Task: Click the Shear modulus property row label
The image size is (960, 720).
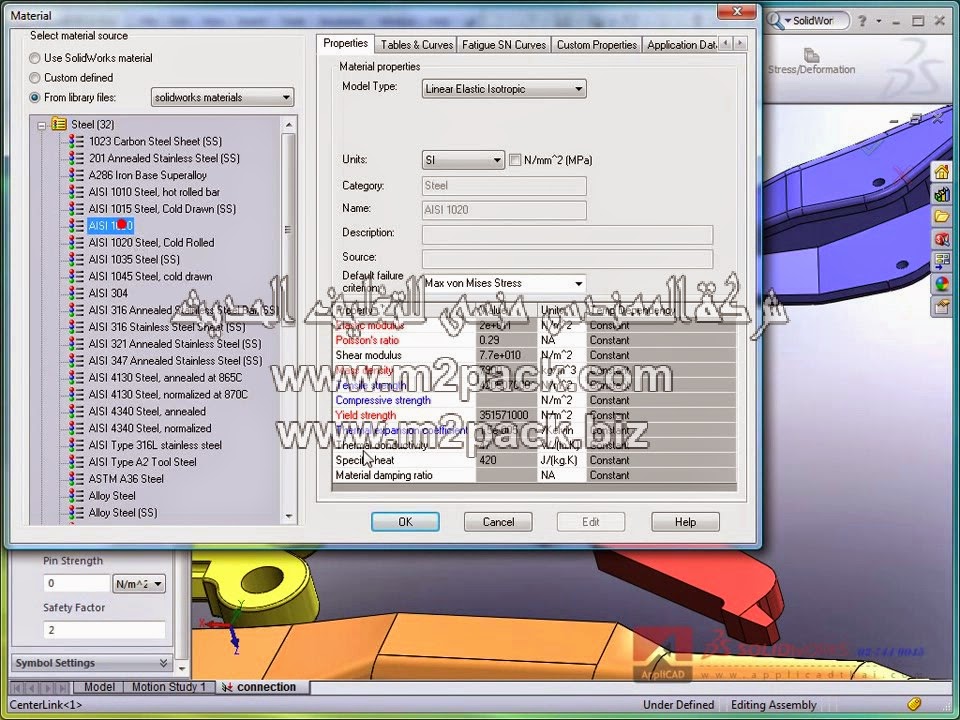Action: coord(369,355)
